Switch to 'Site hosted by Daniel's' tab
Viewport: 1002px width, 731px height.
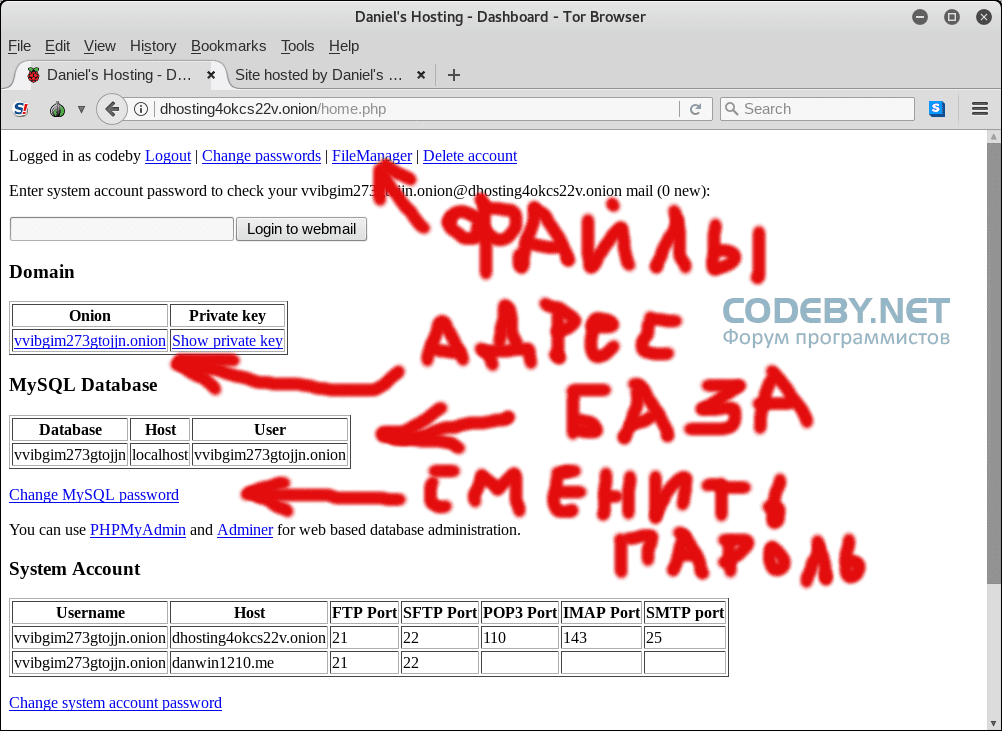pos(329,75)
